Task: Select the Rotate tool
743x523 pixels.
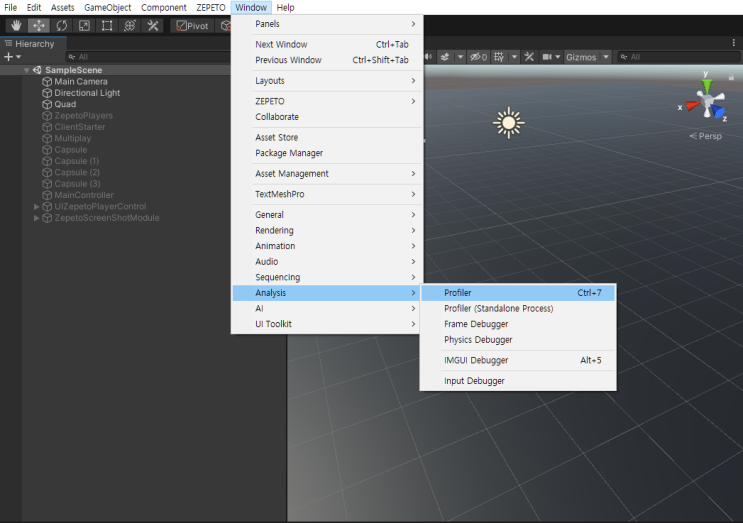Action: click(x=62, y=26)
